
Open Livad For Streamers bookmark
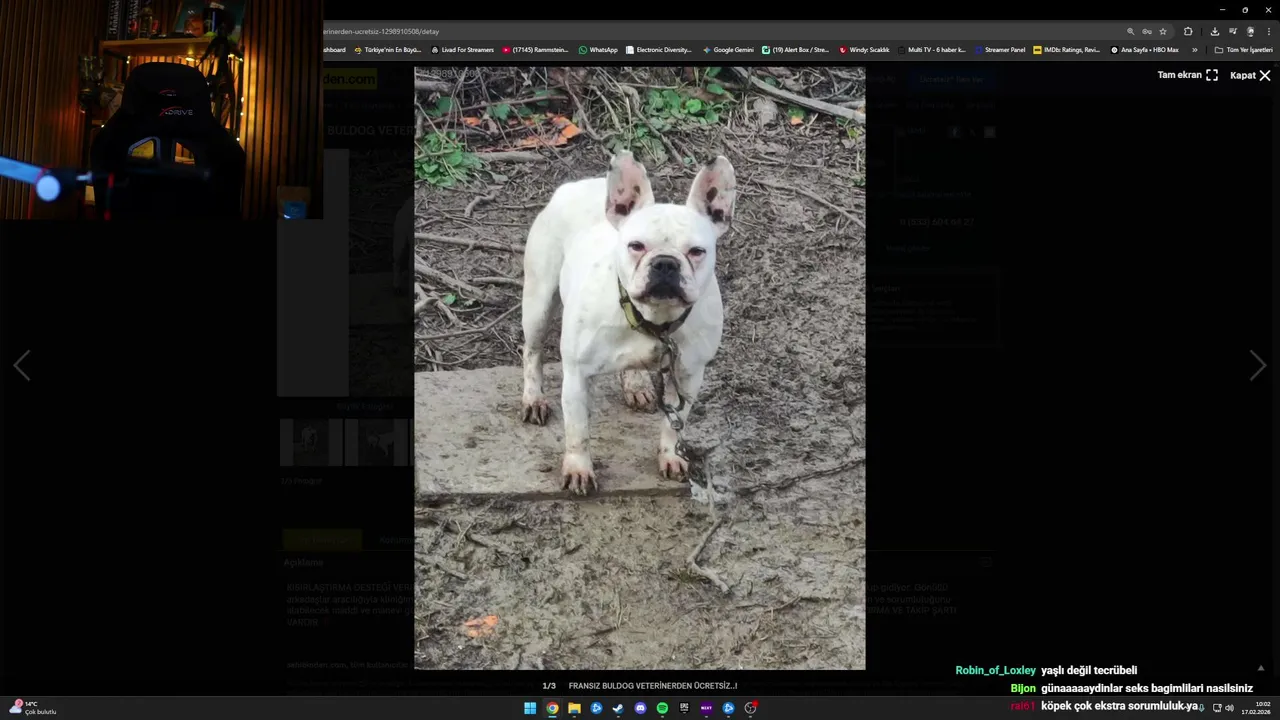pos(462,50)
